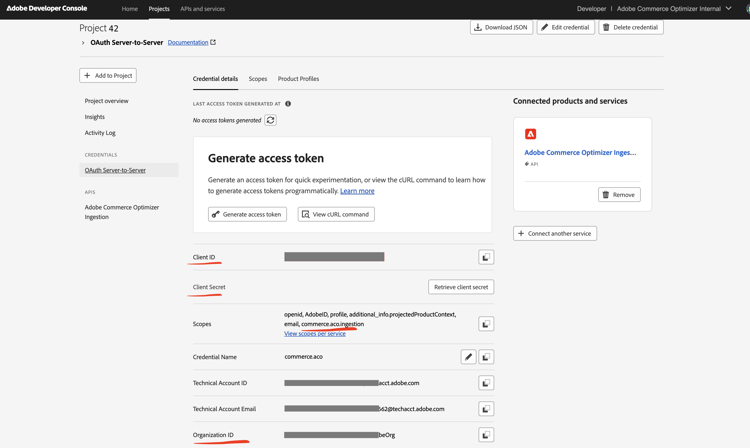The height and width of the screenshot is (448, 750).
Task: Open Adobe Commerce Optimizer Ingestion service link
Action: click(580, 153)
